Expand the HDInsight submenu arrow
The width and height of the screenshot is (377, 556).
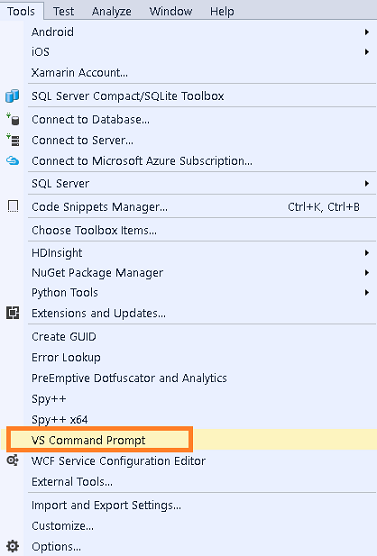pos(367,253)
